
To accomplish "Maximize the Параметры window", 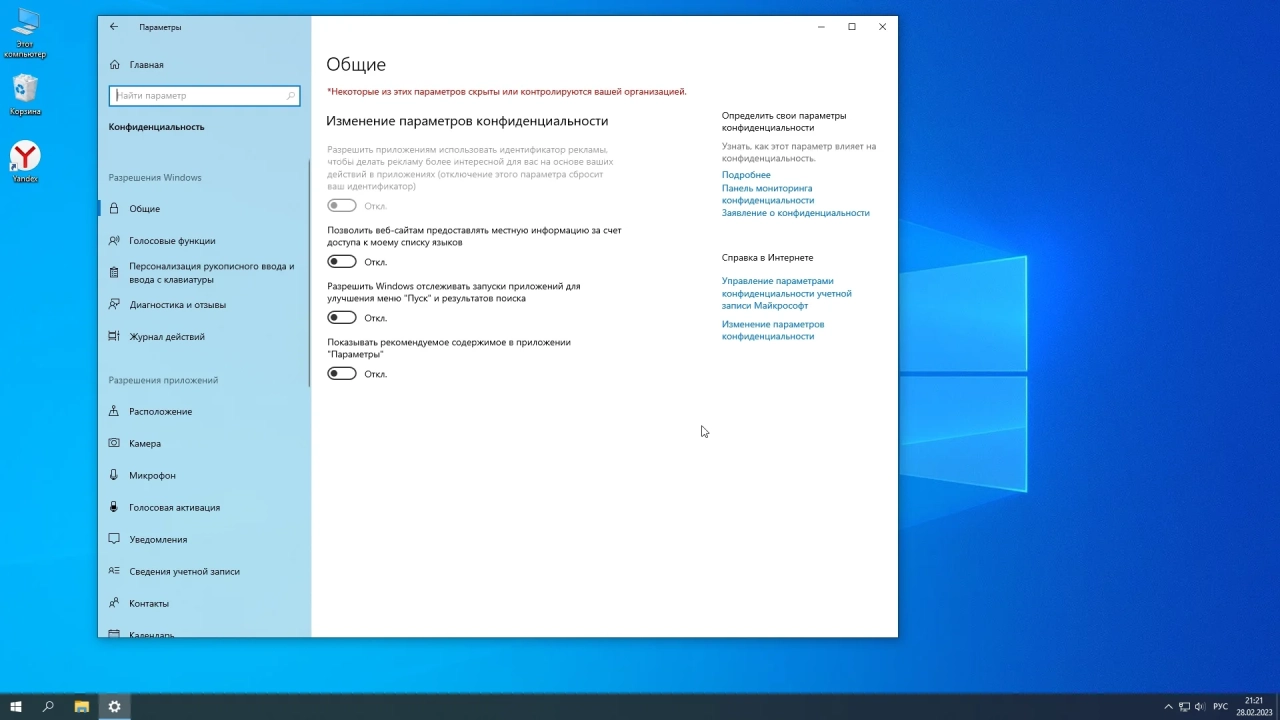I will pyautogui.click(x=852, y=27).
